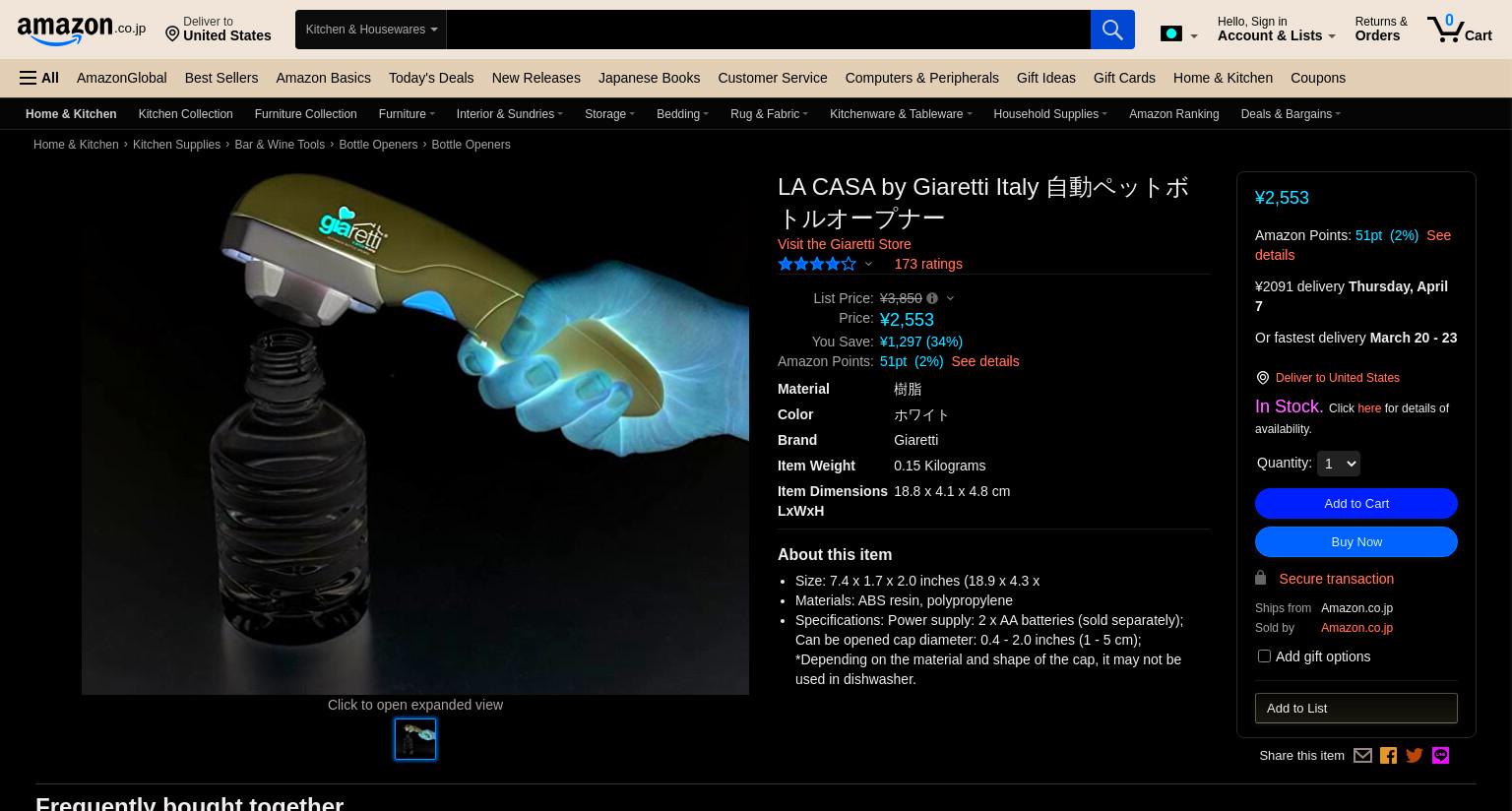The width and height of the screenshot is (1512, 811).
Task: Click Sold by Amazon.co.jp link
Action: tap(1356, 628)
